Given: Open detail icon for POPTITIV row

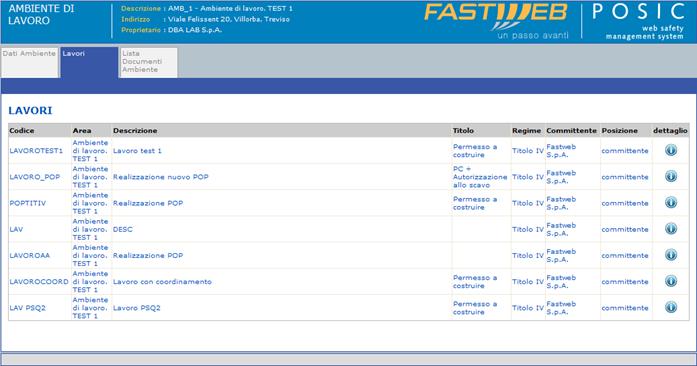Looking at the screenshot, I should 671,203.
